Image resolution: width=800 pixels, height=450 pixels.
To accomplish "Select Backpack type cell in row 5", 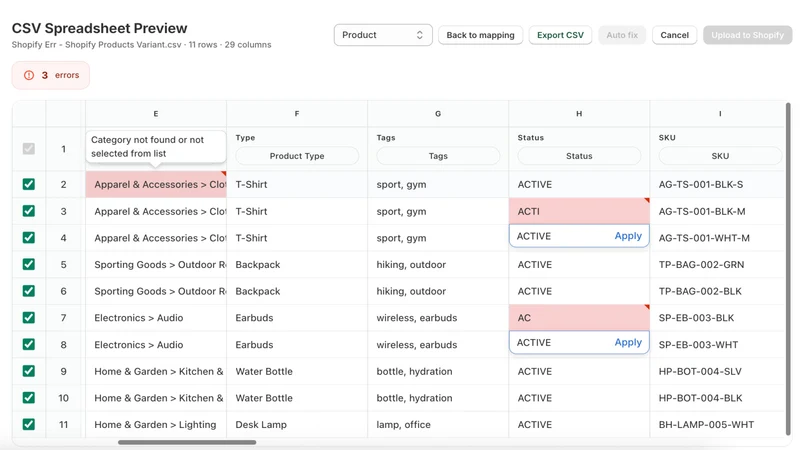I will click(x=297, y=264).
